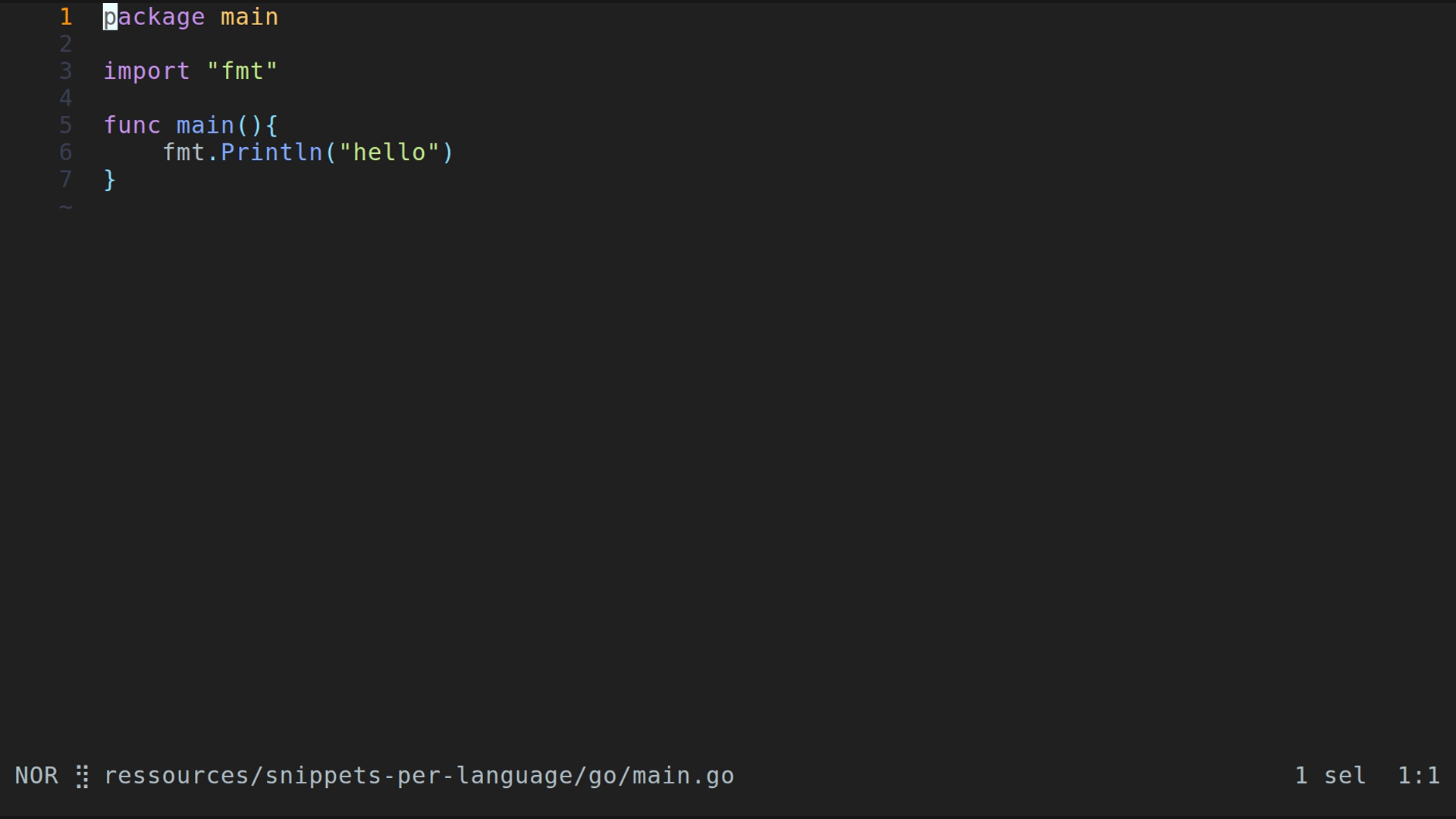Place cursor on "main" after package

tap(249, 17)
